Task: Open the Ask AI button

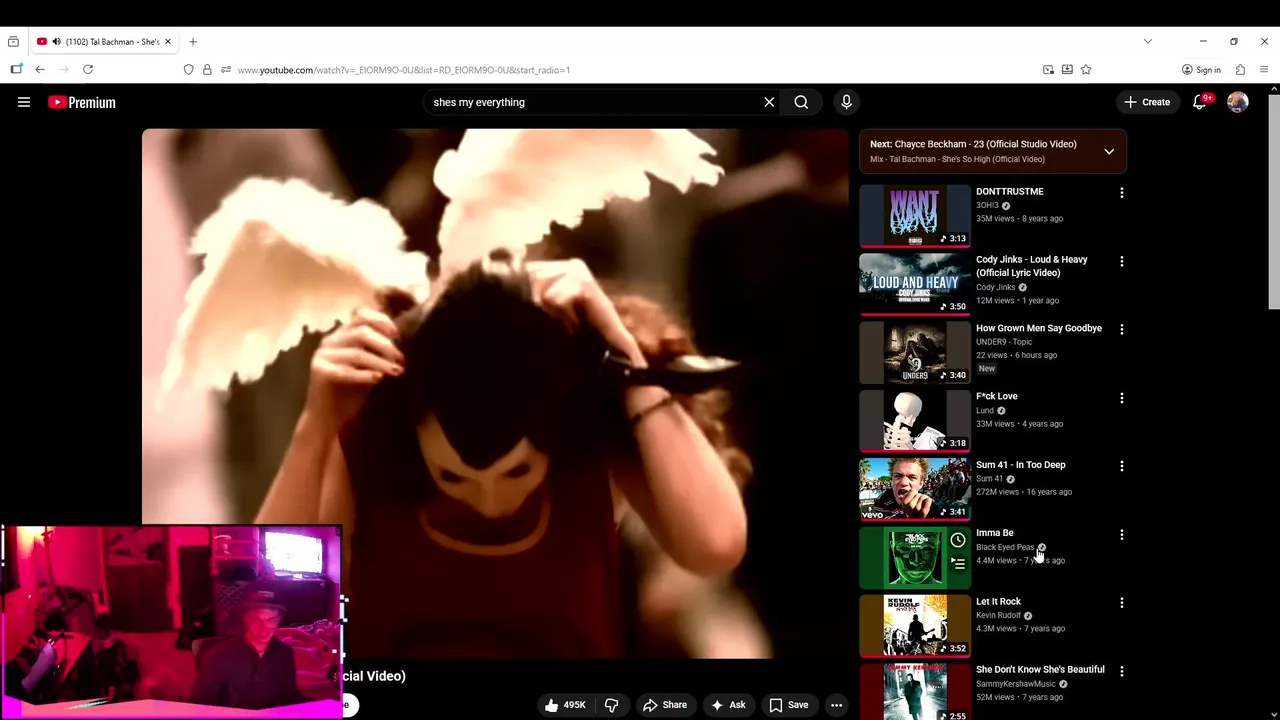Action: [728, 705]
